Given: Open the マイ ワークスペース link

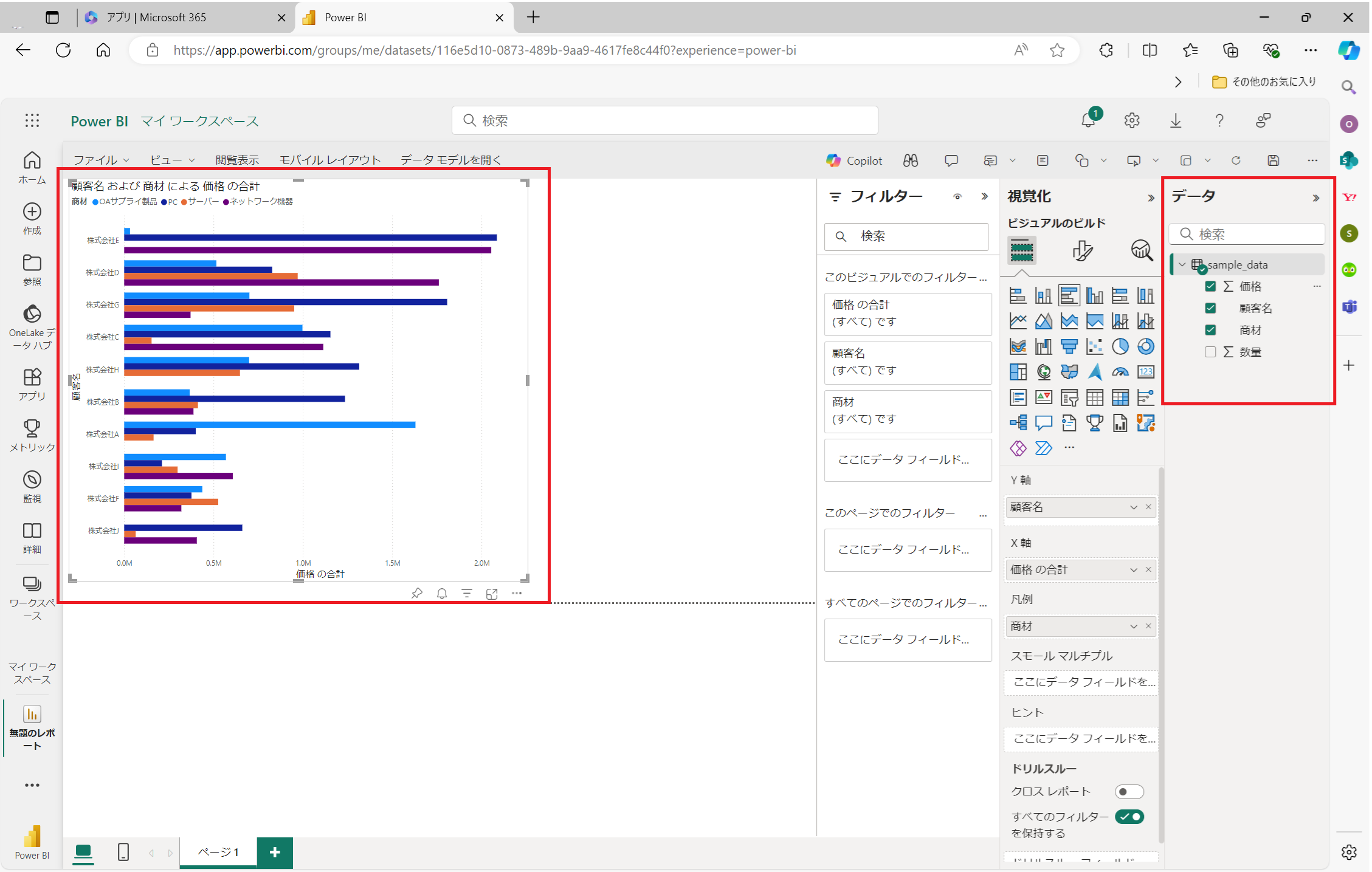Looking at the screenshot, I should tap(199, 121).
